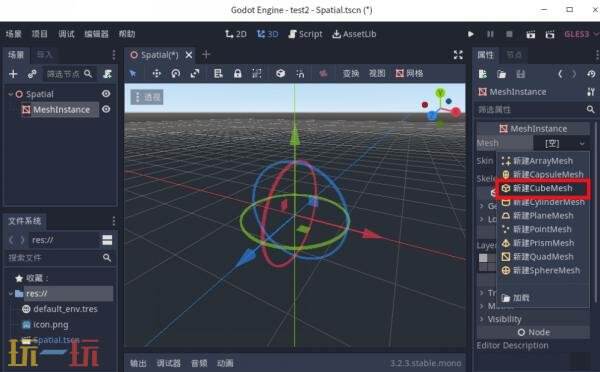Create a new resource in the Inspector toolbar
The width and height of the screenshot is (600, 372).
coord(483,74)
